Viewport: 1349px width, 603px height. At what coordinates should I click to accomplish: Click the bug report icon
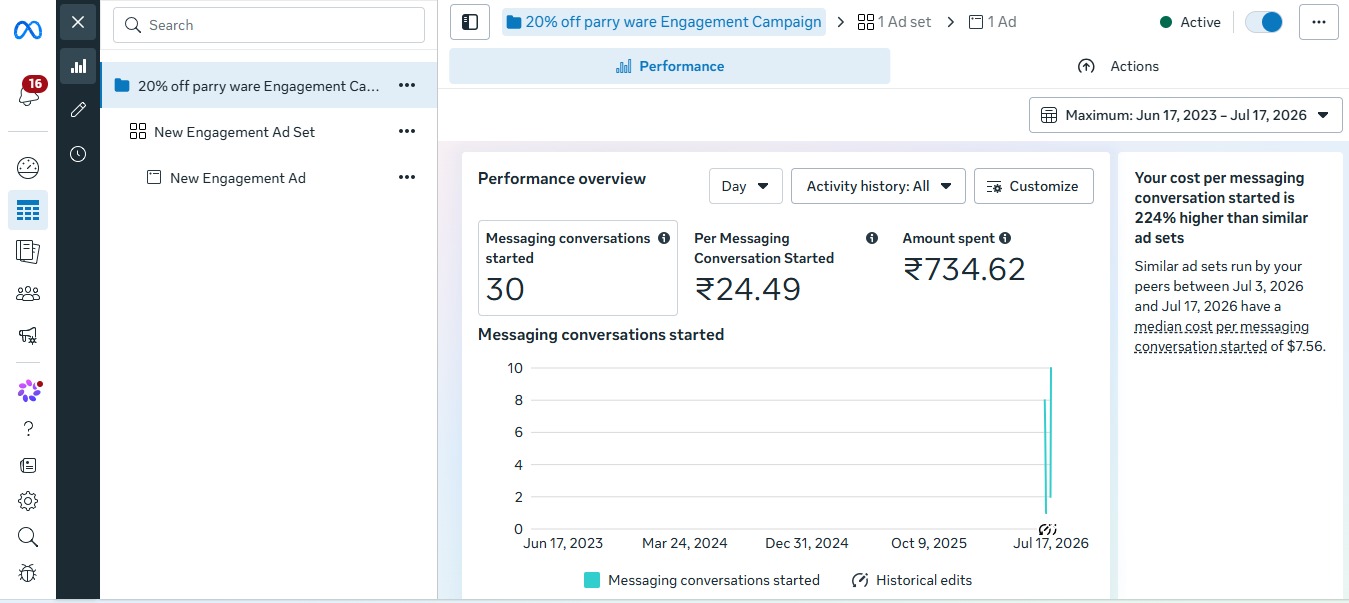click(28, 573)
